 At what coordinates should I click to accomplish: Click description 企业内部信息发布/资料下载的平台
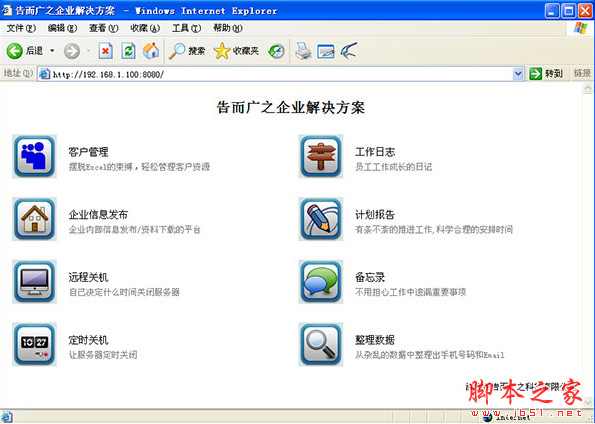(135, 230)
